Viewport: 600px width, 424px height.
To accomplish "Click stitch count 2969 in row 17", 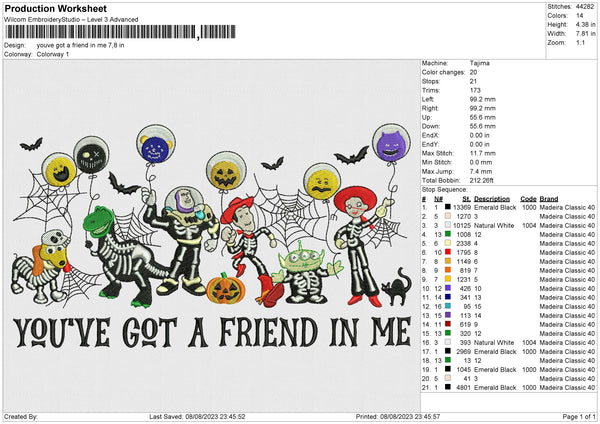I will pyautogui.click(x=463, y=352).
